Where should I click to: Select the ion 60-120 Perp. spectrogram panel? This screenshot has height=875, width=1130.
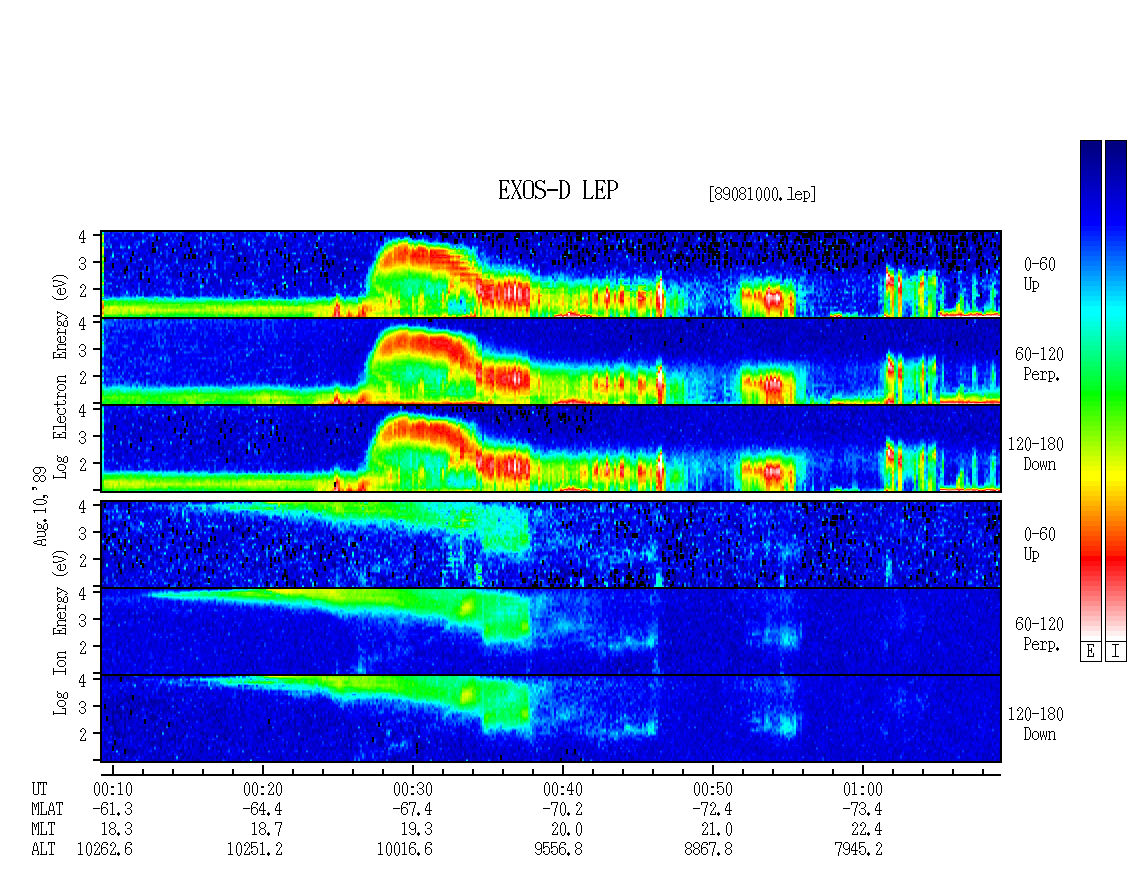coord(551,631)
